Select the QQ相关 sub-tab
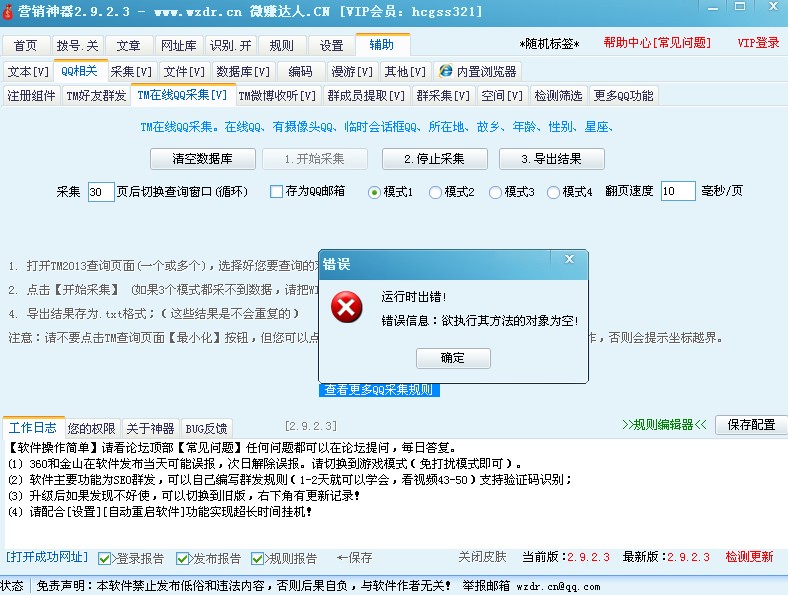Screen dimensions: 788x595 (80, 70)
